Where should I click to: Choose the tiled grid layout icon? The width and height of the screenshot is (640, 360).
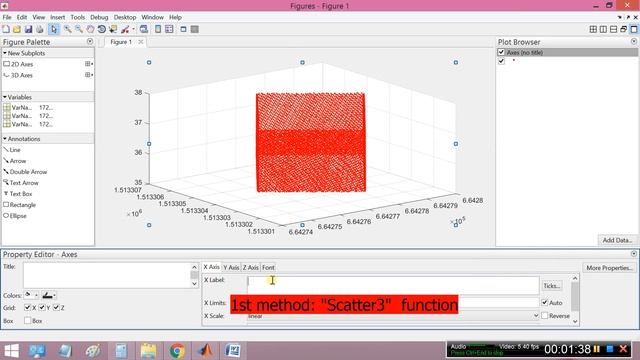point(593,29)
